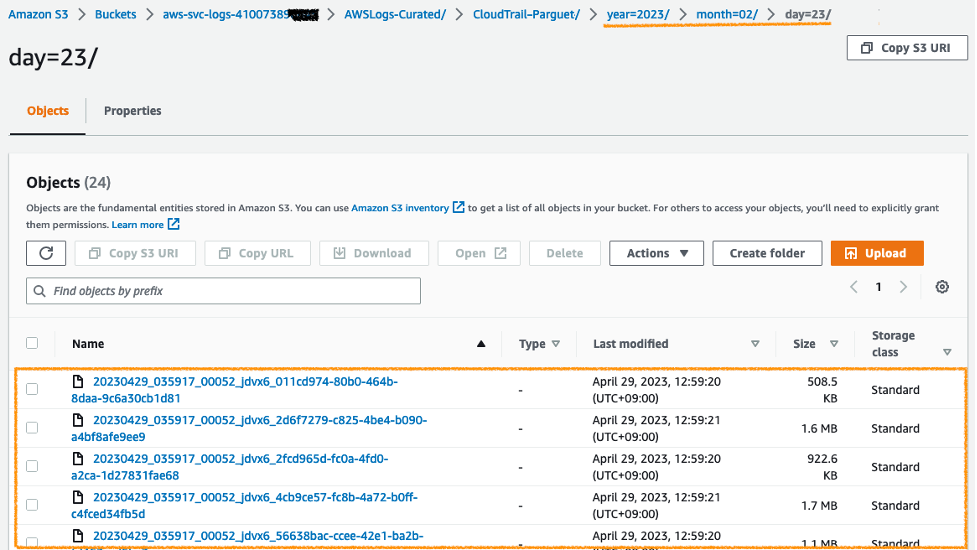Viewport: 977px width, 550px height.
Task: Go to the next page arrow
Action: point(903,287)
